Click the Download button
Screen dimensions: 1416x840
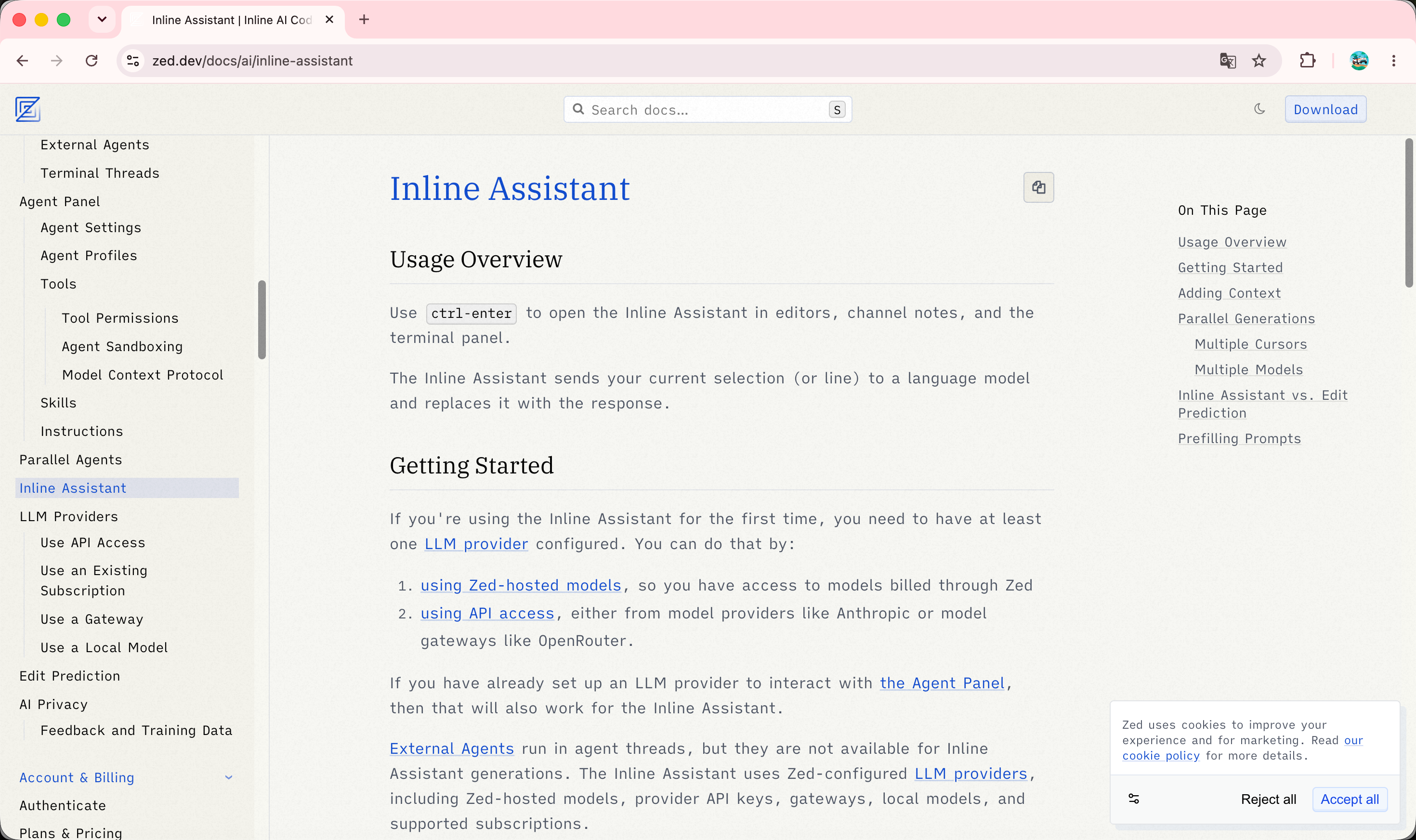point(1325,109)
